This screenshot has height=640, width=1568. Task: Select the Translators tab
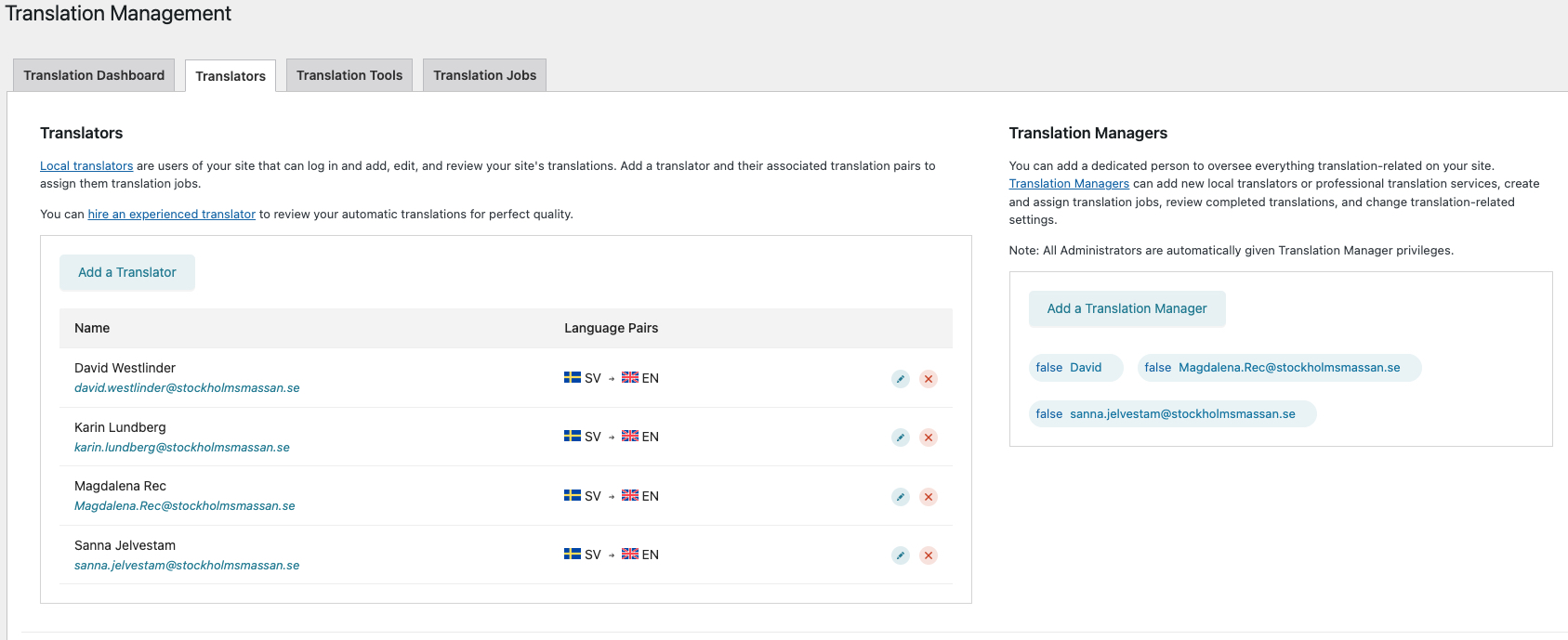231,76
